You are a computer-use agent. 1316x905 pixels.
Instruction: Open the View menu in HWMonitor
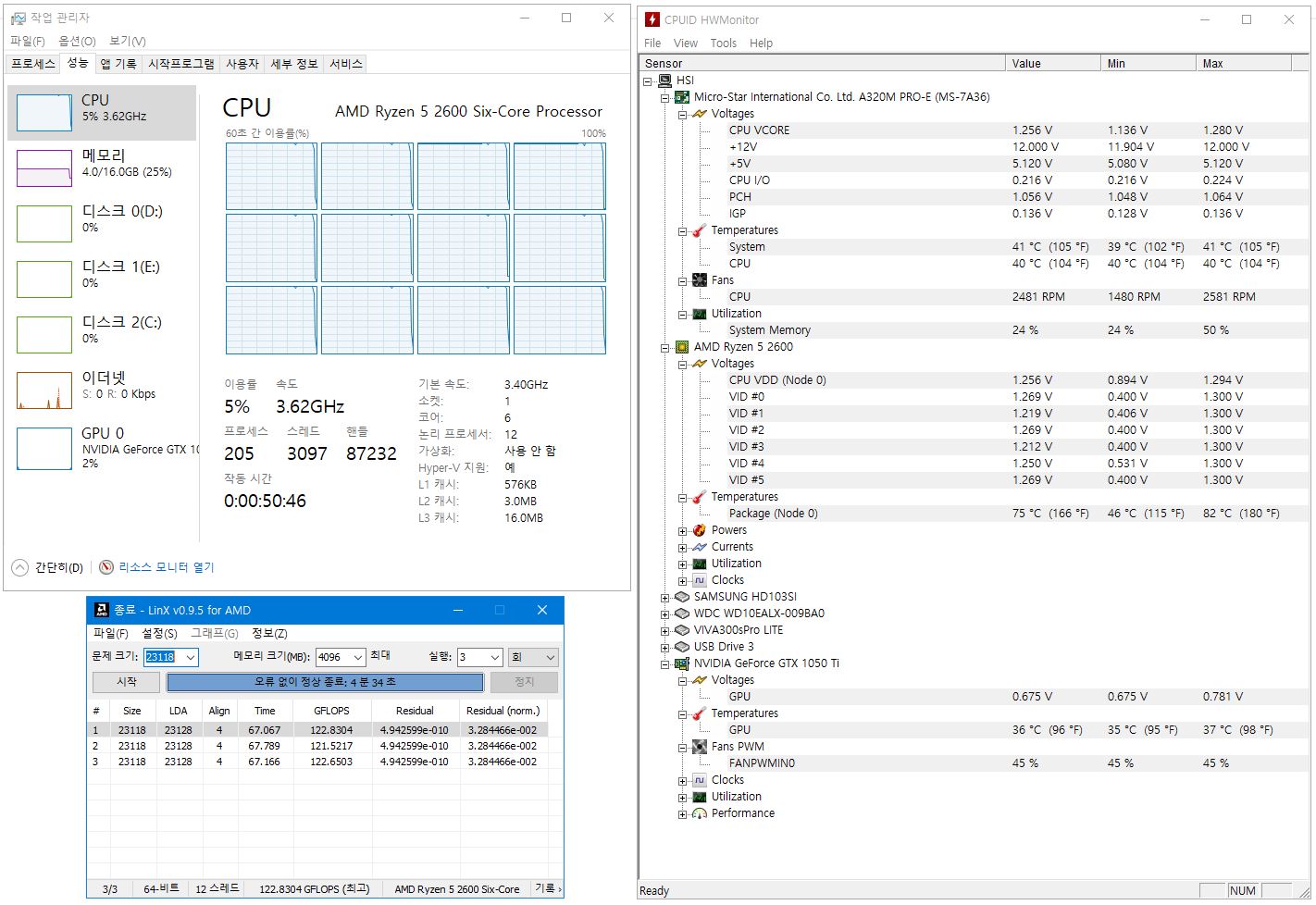pyautogui.click(x=686, y=43)
